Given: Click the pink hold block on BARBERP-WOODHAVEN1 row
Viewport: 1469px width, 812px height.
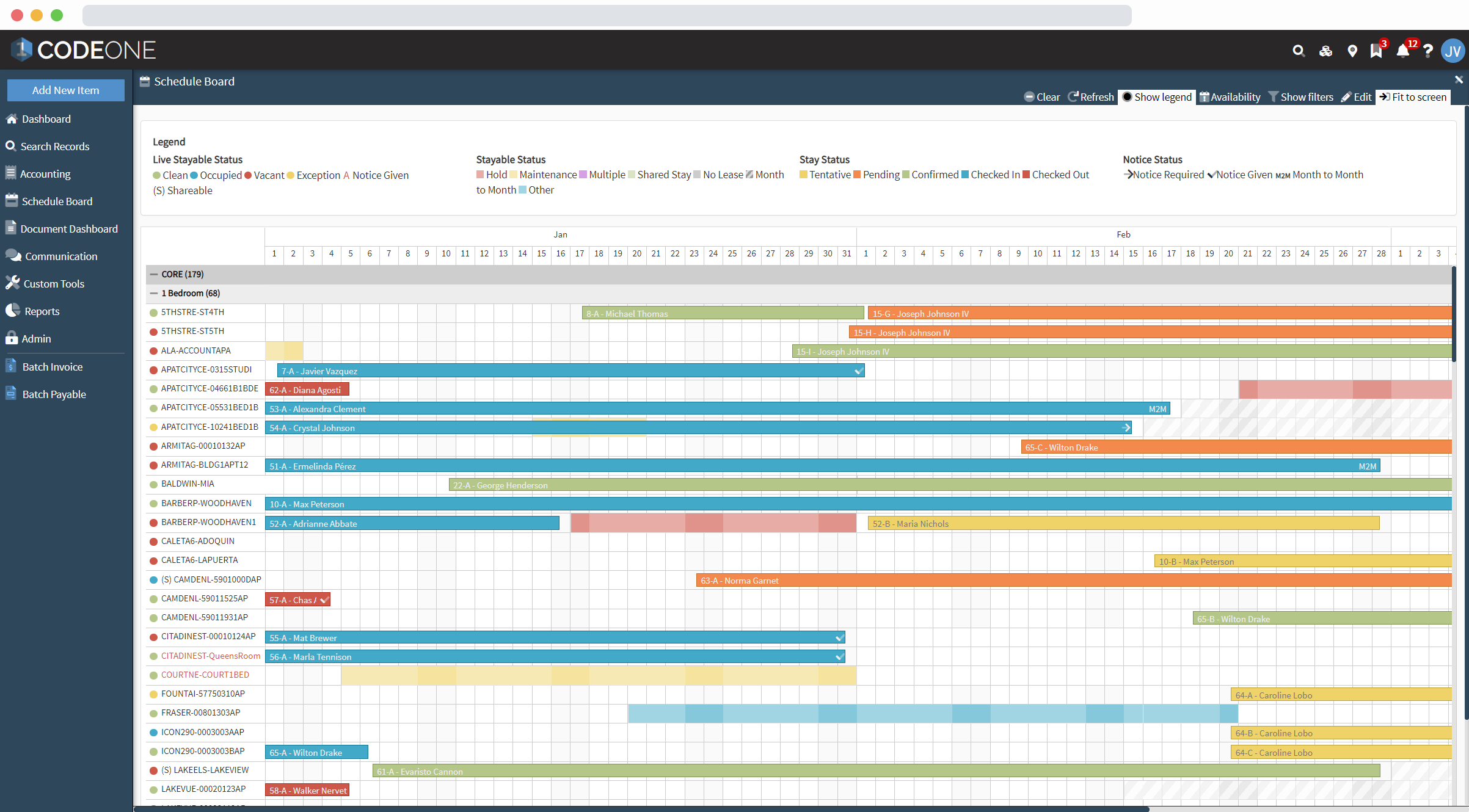Looking at the screenshot, I should [x=713, y=523].
